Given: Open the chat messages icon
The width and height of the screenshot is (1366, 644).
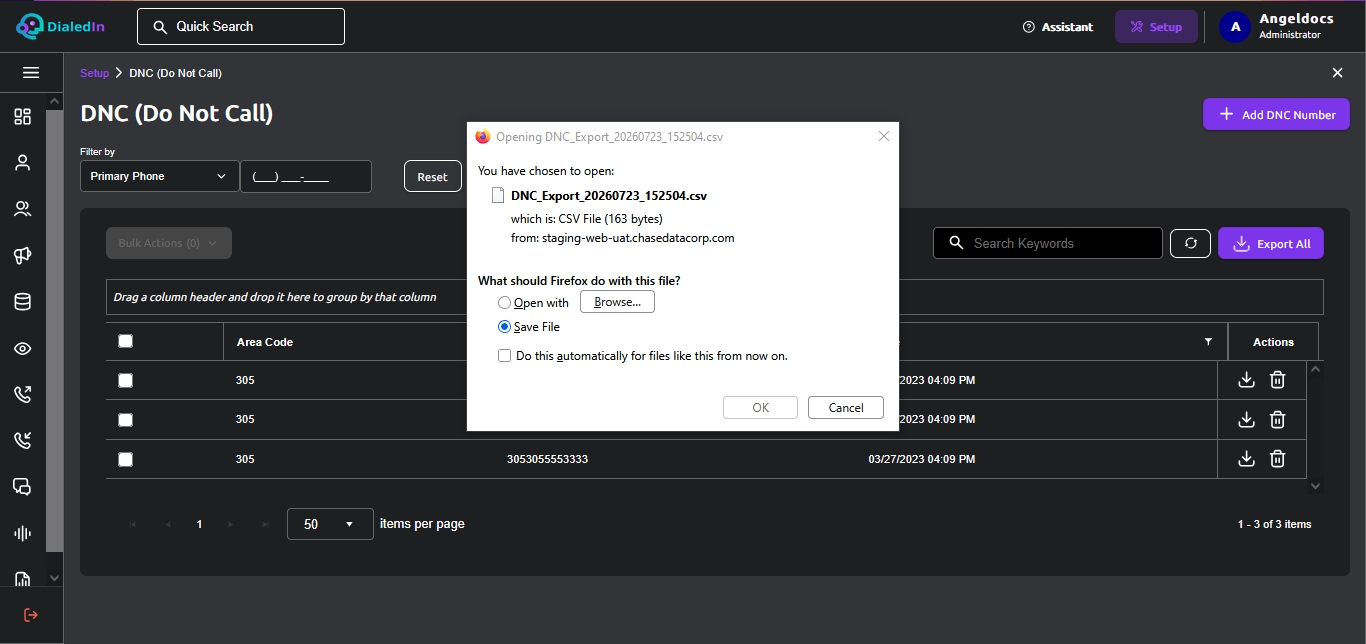Looking at the screenshot, I should [23, 487].
